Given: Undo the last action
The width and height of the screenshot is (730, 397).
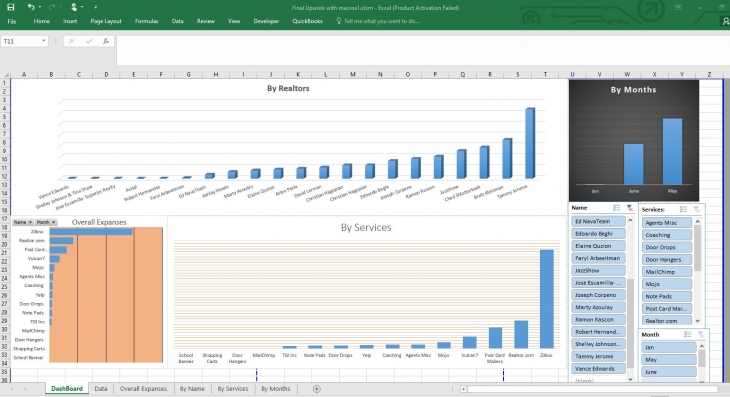Looking at the screenshot, I should click(31, 7).
